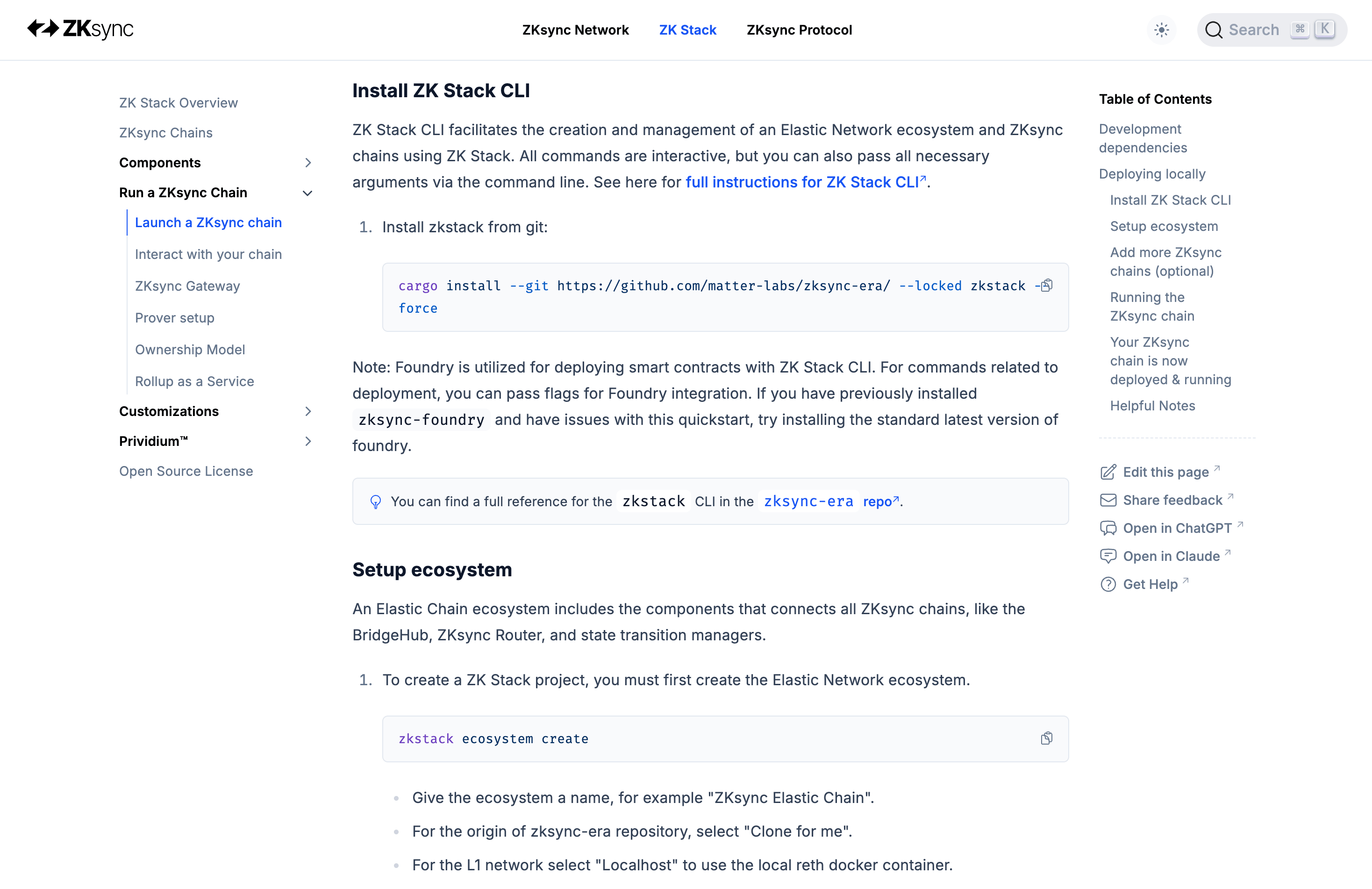Jump to Your ZKsync chain is now deployed
Viewport: 1372px width, 889px height.
pos(1170,361)
